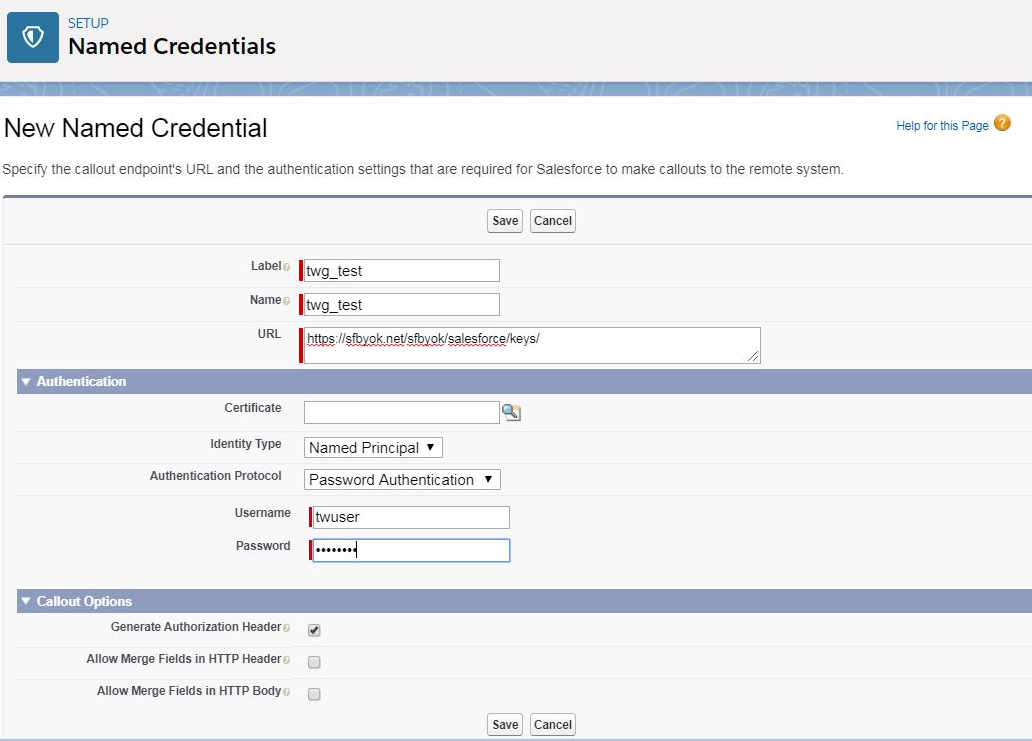Image resolution: width=1032 pixels, height=741 pixels.
Task: Open the Identity Type dropdown
Action: coord(373,448)
